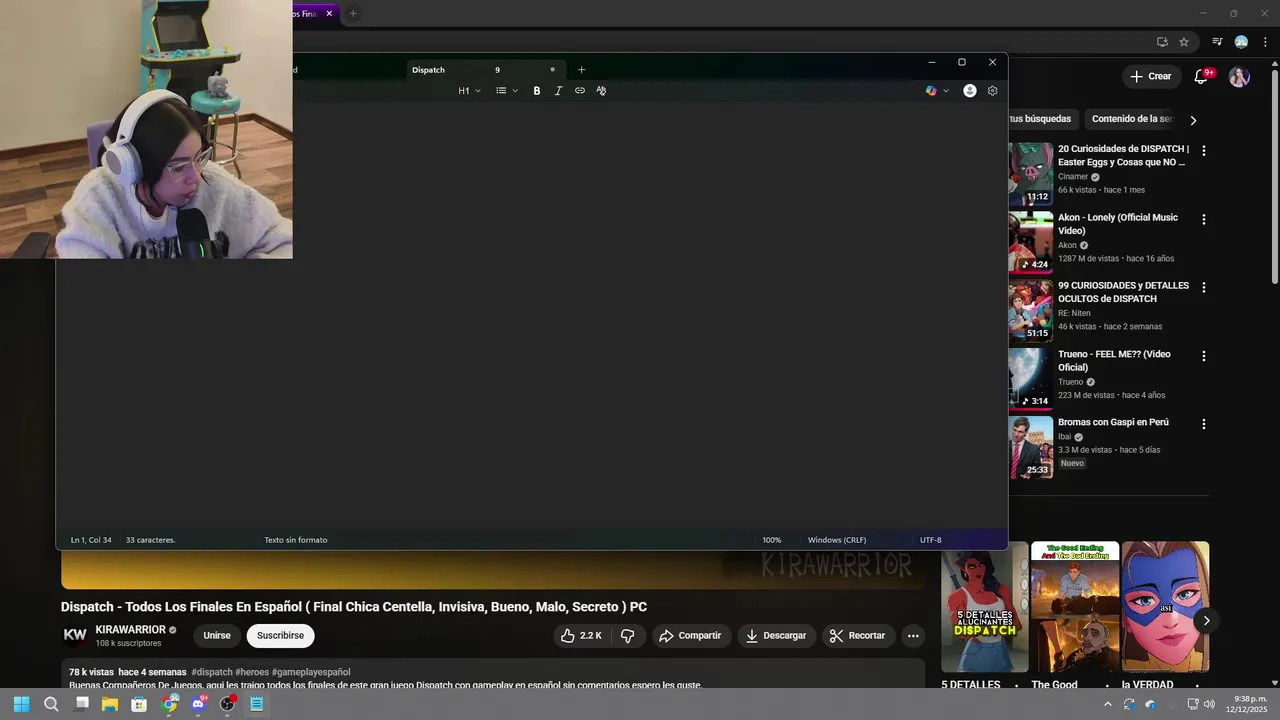
Task: Open the Notepad account profile icon
Action: [x=969, y=91]
